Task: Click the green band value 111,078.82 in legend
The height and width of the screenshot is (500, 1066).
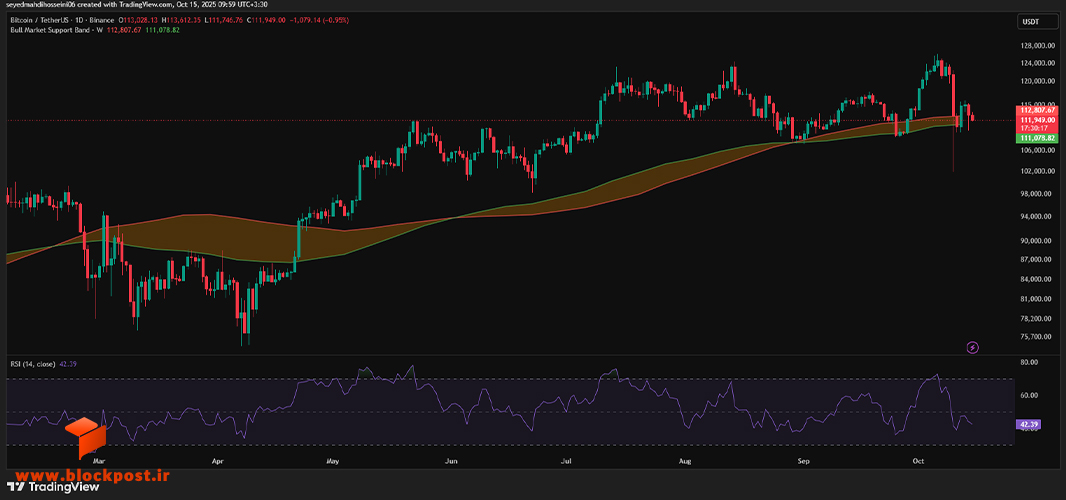Action: [162, 30]
